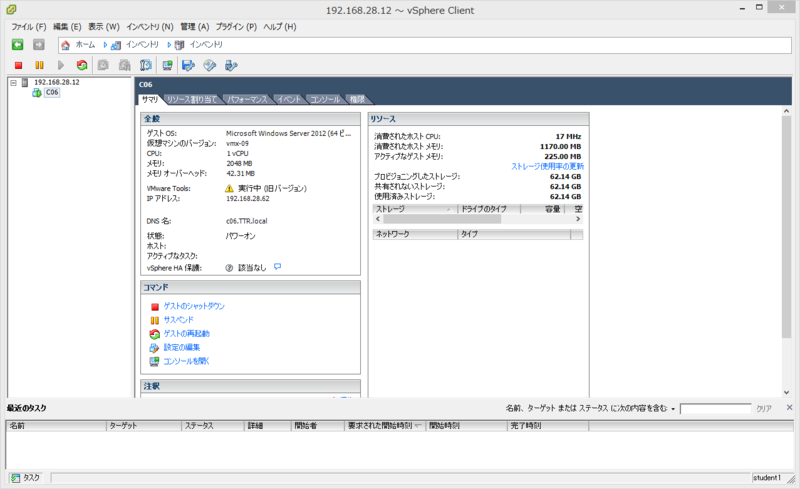Click the summary panel vertical scrollbar
The width and height of the screenshot is (800, 489).
(x=786, y=227)
